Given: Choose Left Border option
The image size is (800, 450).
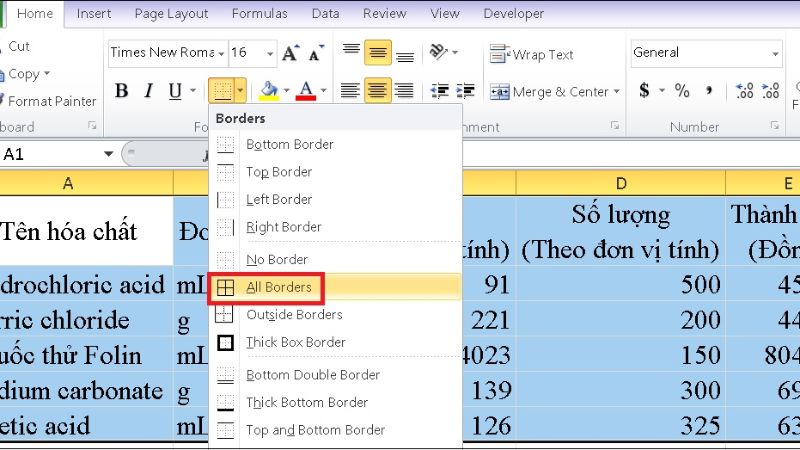Looking at the screenshot, I should pyautogui.click(x=335, y=199).
